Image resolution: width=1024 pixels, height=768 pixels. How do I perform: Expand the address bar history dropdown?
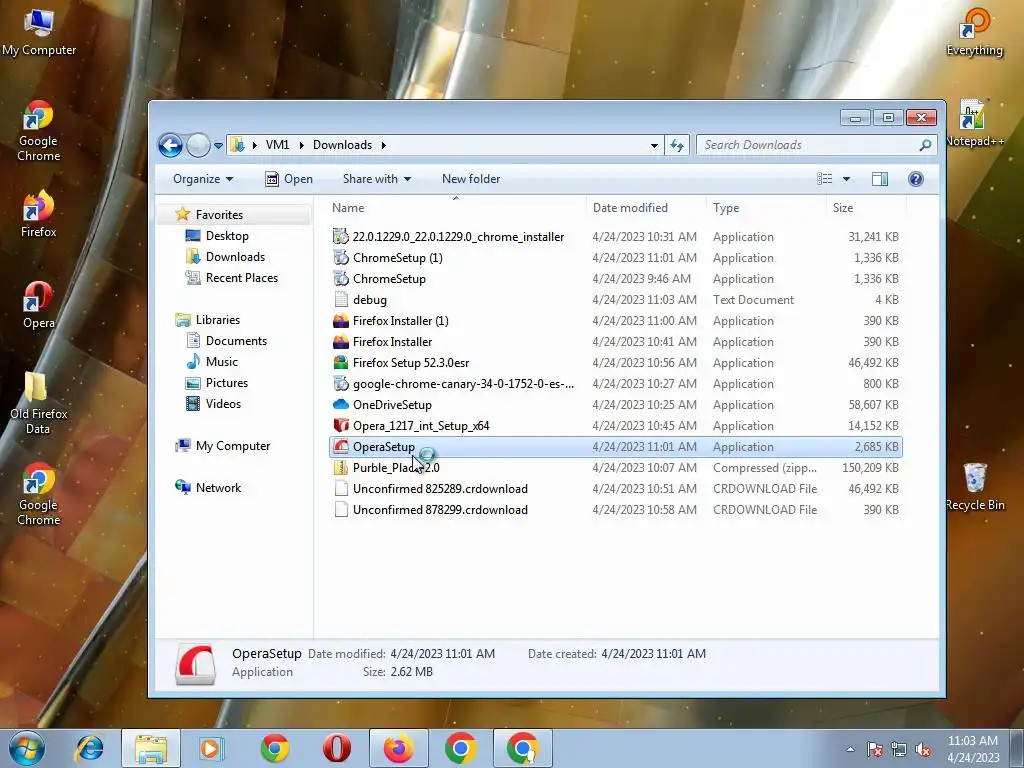(654, 146)
